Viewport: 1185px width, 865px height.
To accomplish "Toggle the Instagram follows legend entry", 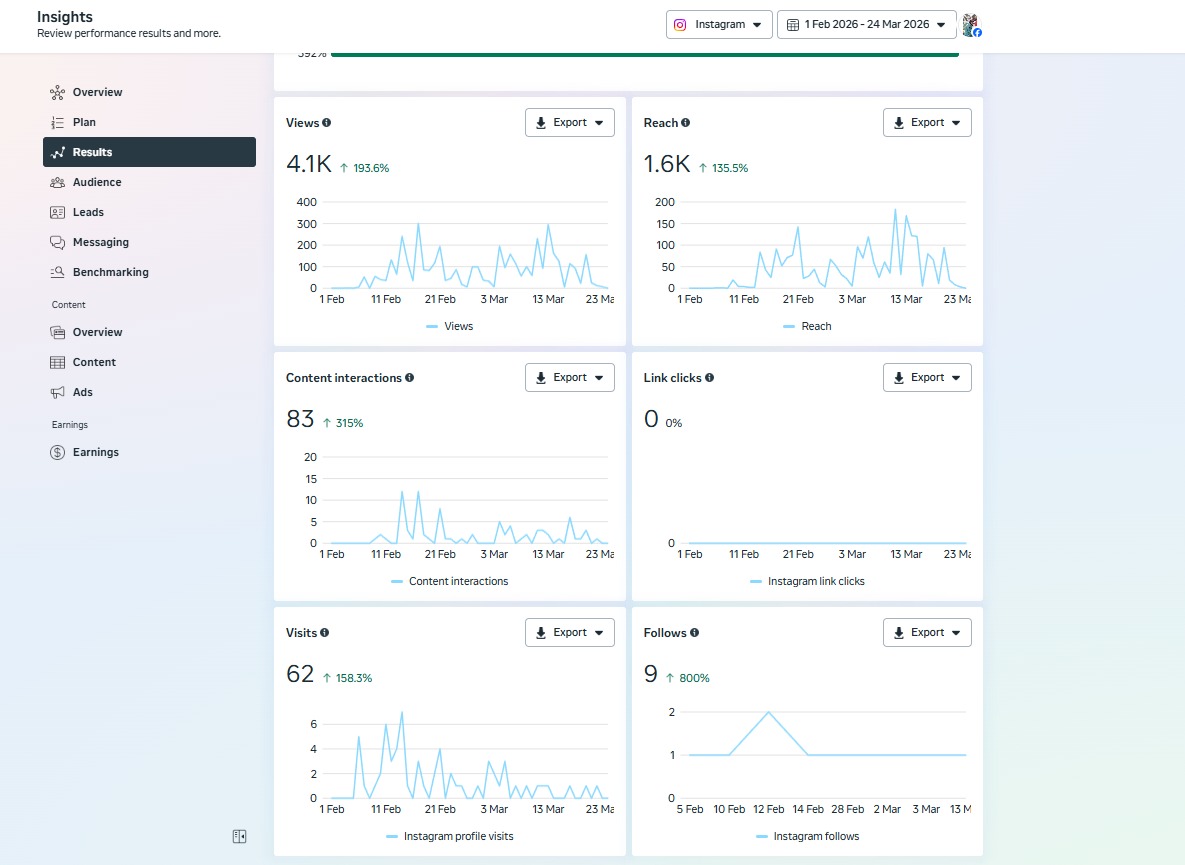I will [x=807, y=836].
